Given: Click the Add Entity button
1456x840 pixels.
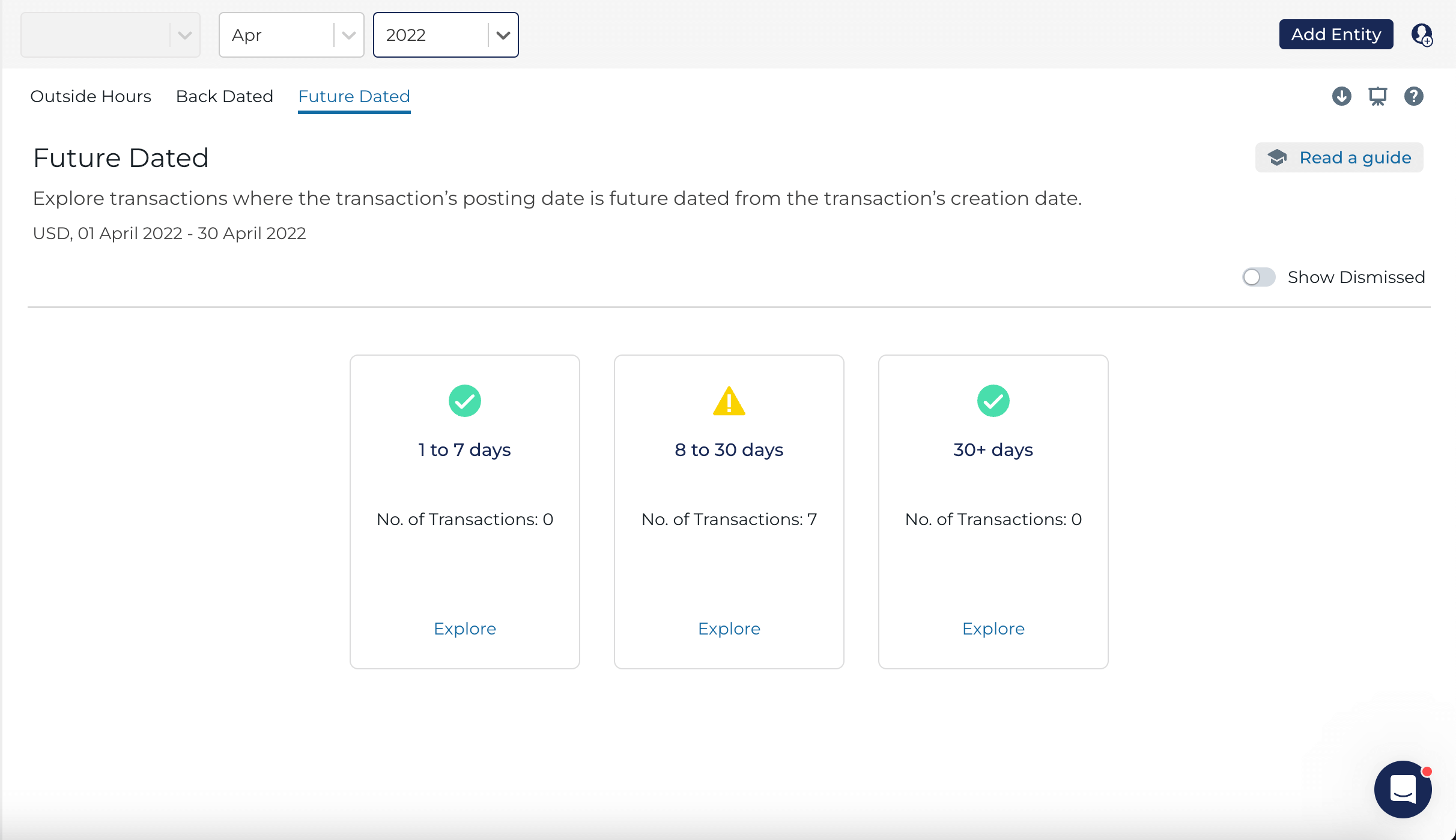Looking at the screenshot, I should click(x=1336, y=34).
